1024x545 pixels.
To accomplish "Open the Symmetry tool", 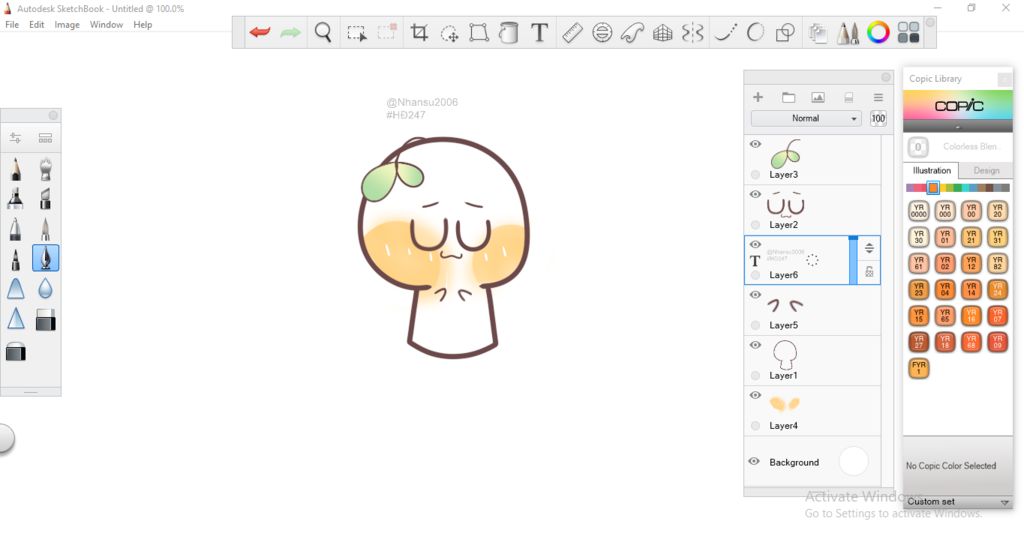I will coord(692,33).
